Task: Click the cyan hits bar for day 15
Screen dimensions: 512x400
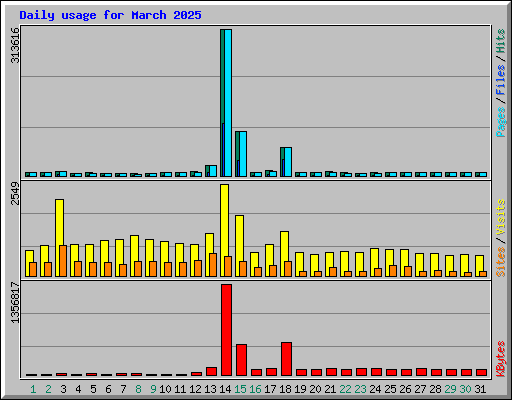Action: coord(243,154)
